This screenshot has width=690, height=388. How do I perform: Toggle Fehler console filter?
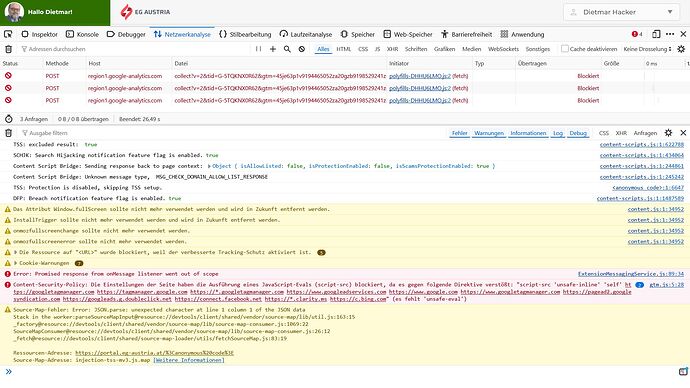coord(459,133)
